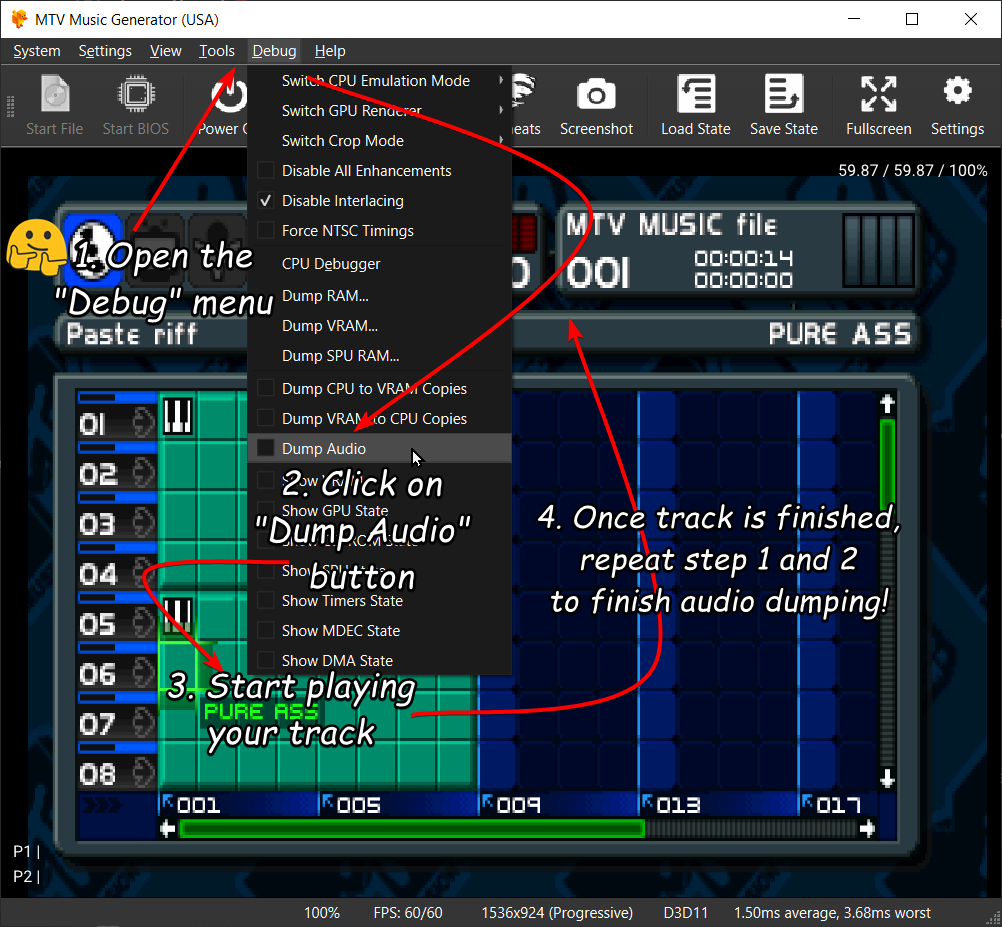The height and width of the screenshot is (927, 1002).
Task: Click the up arrow above the vertical scrollbar
Action: (x=887, y=404)
